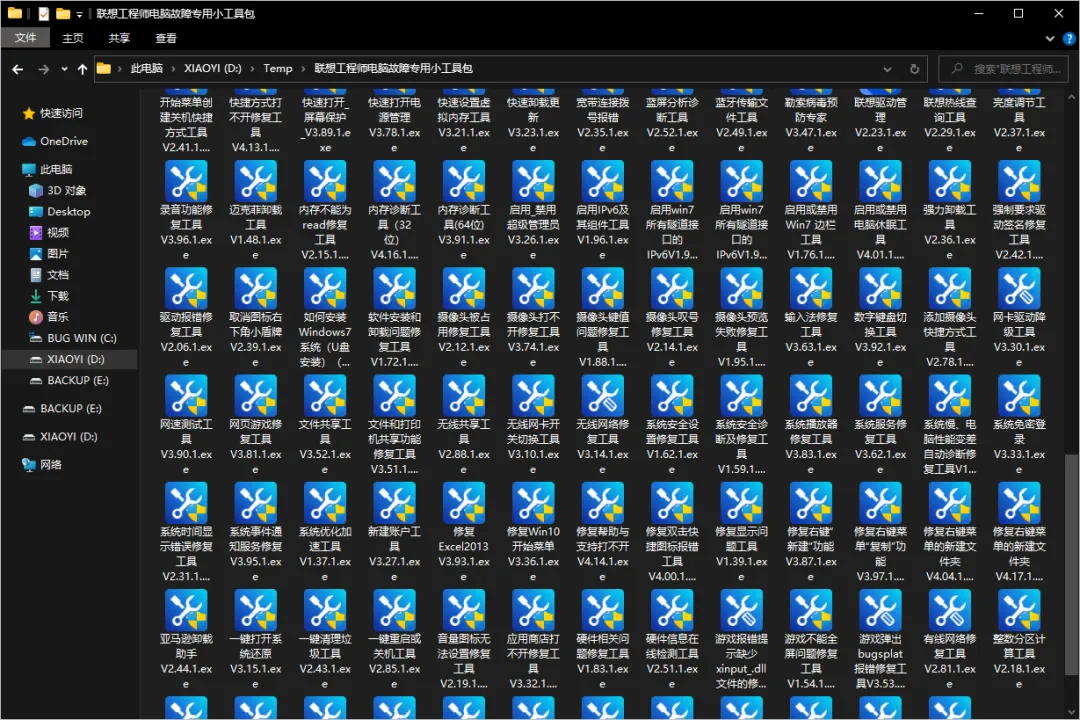Switch to the 查看 ribbon tab

165,38
